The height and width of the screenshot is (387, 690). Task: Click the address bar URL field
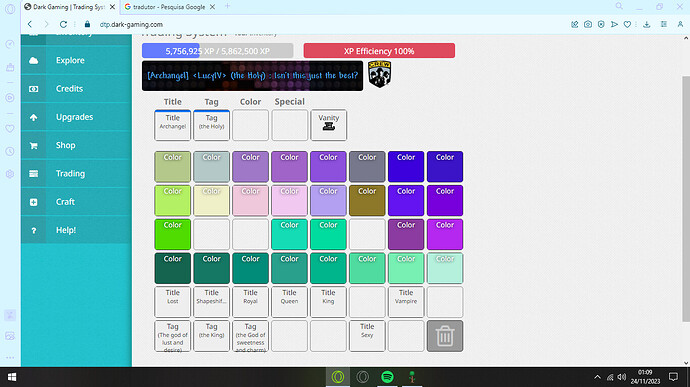(x=308, y=24)
